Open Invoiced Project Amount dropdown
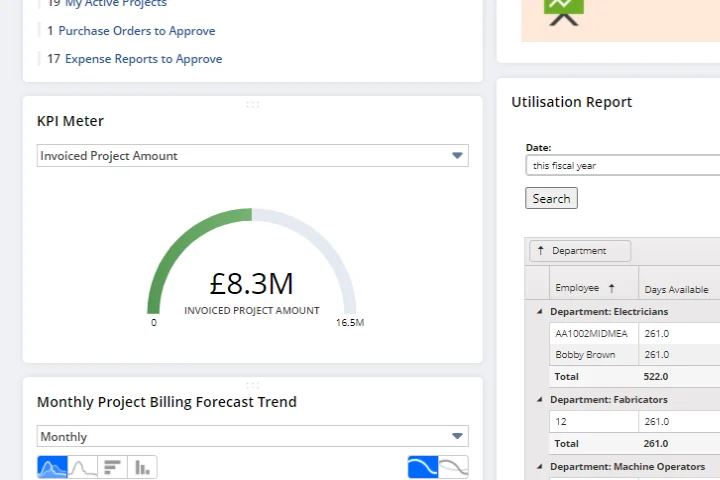This screenshot has height=480, width=720. click(253, 156)
